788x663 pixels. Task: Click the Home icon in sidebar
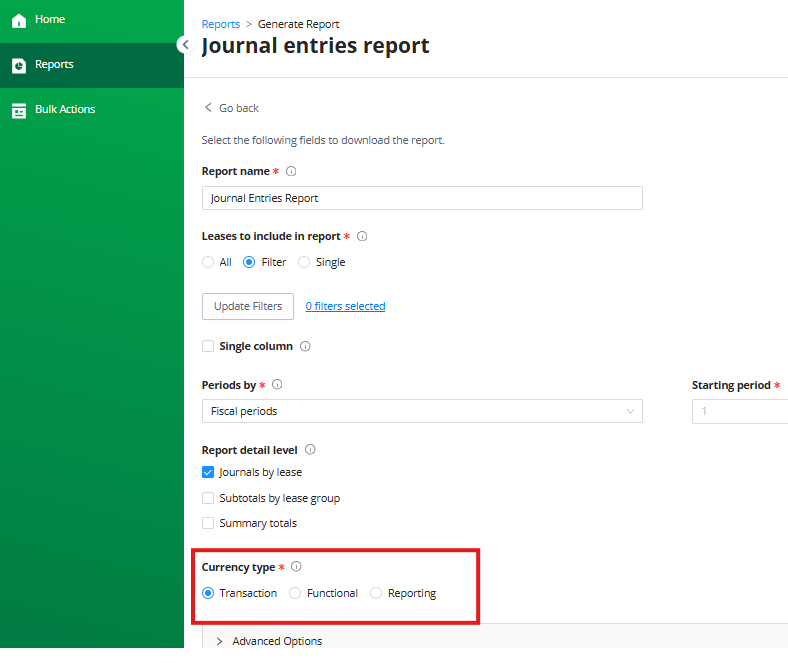pyautogui.click(x=19, y=20)
